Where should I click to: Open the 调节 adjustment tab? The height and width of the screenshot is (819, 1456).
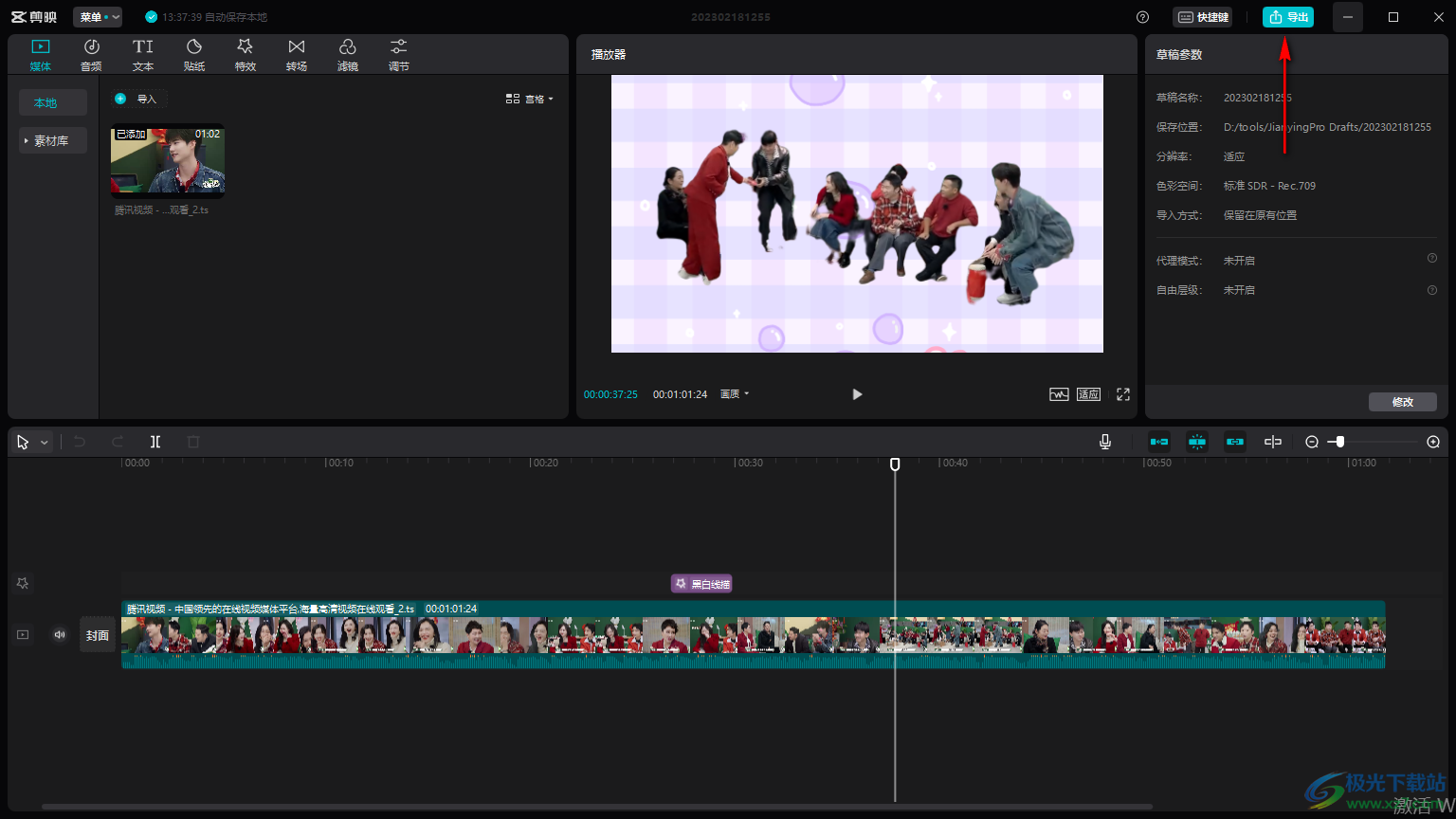click(399, 55)
